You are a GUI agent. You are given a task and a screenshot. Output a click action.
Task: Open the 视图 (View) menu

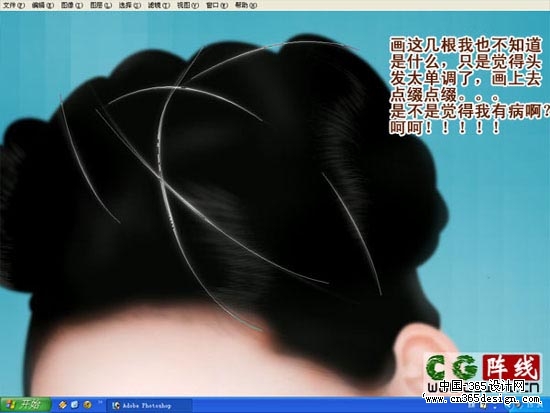click(x=188, y=5)
